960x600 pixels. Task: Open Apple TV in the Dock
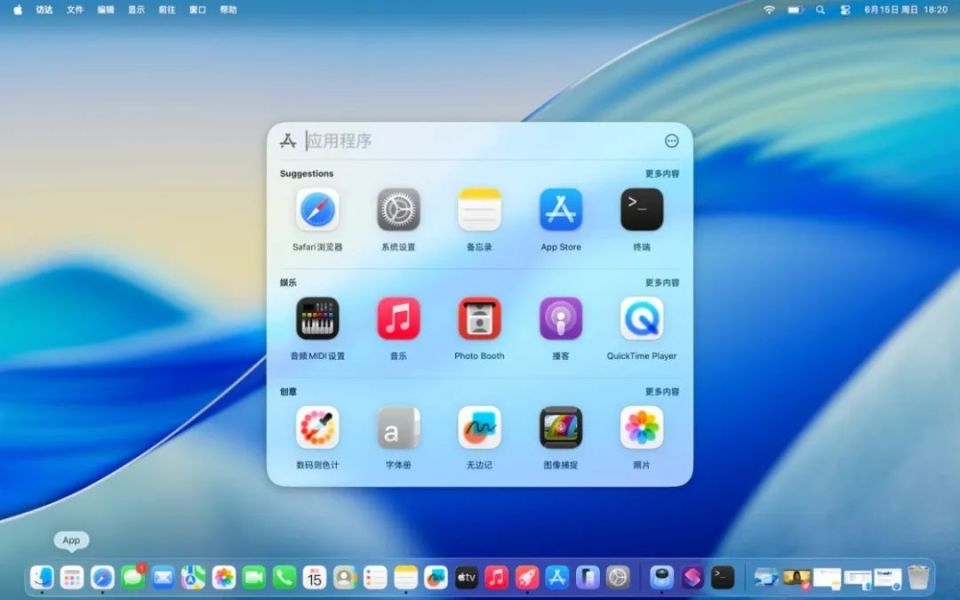point(467,577)
